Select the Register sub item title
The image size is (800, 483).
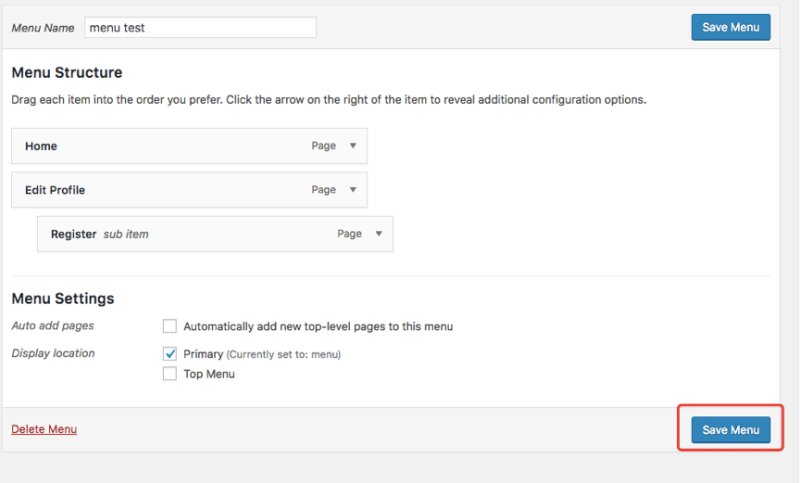coord(73,234)
